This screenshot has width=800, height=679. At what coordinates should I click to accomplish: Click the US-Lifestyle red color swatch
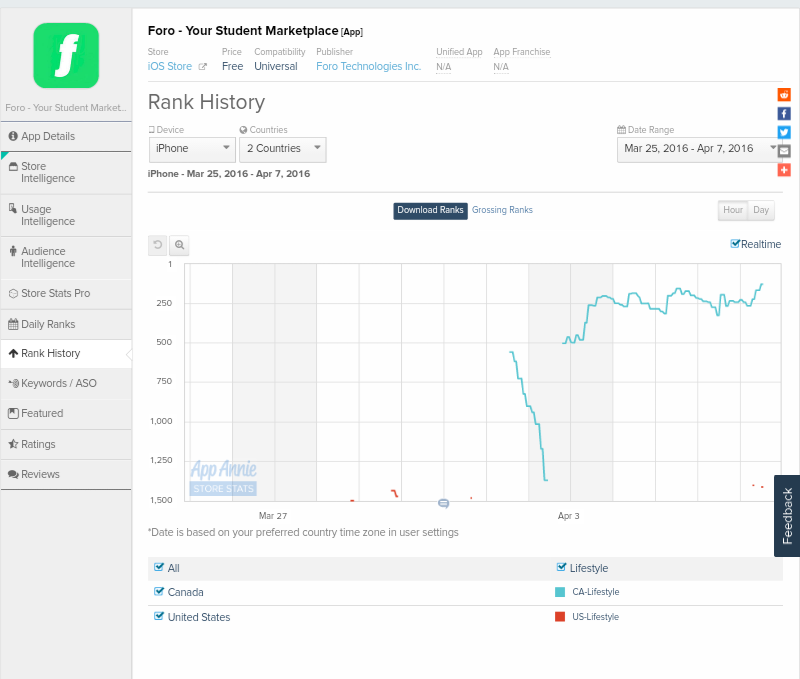560,617
